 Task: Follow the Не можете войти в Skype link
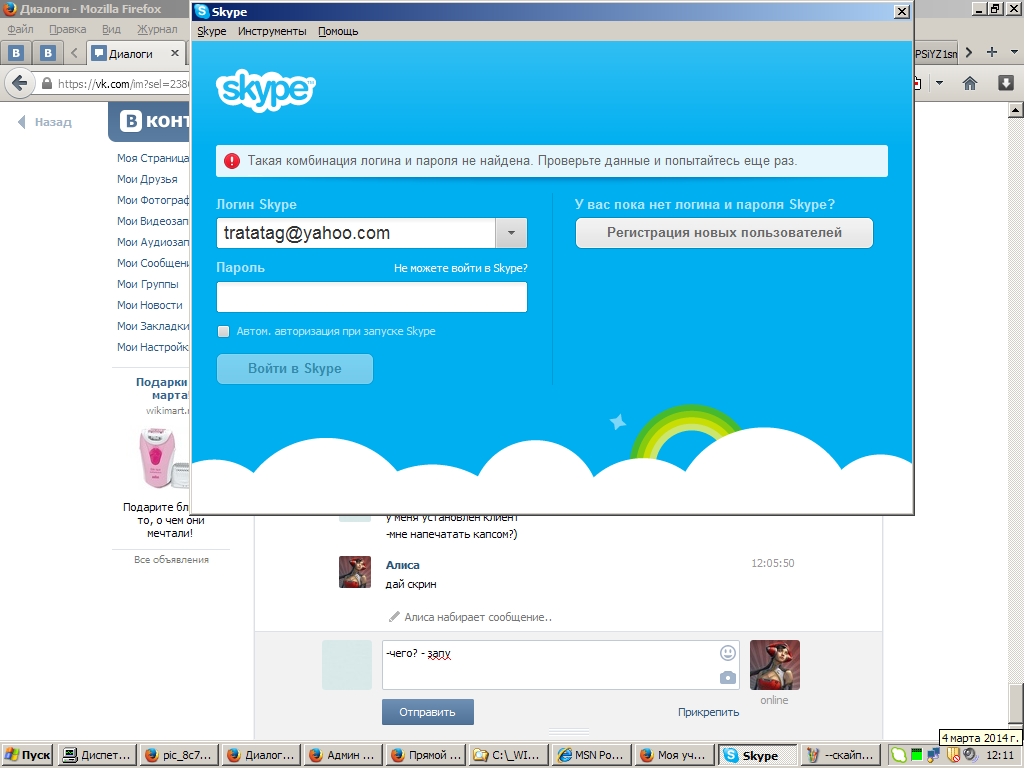pos(460,268)
